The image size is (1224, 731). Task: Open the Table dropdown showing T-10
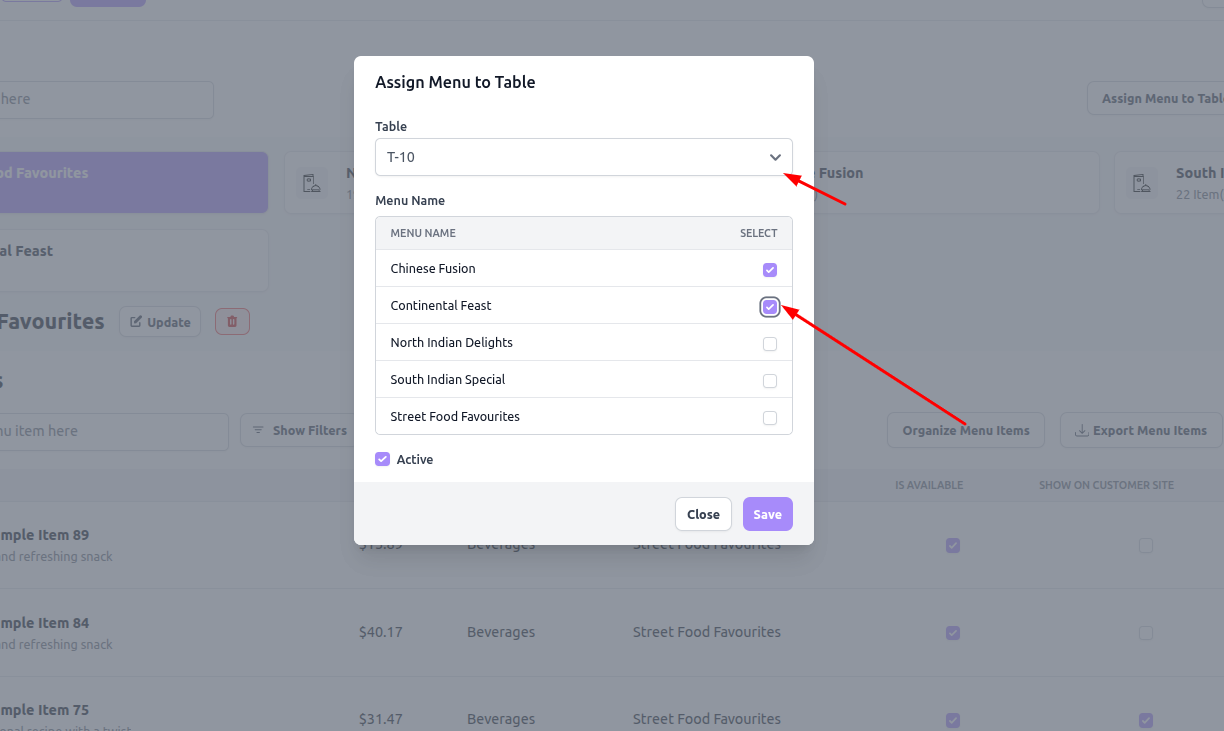point(584,157)
